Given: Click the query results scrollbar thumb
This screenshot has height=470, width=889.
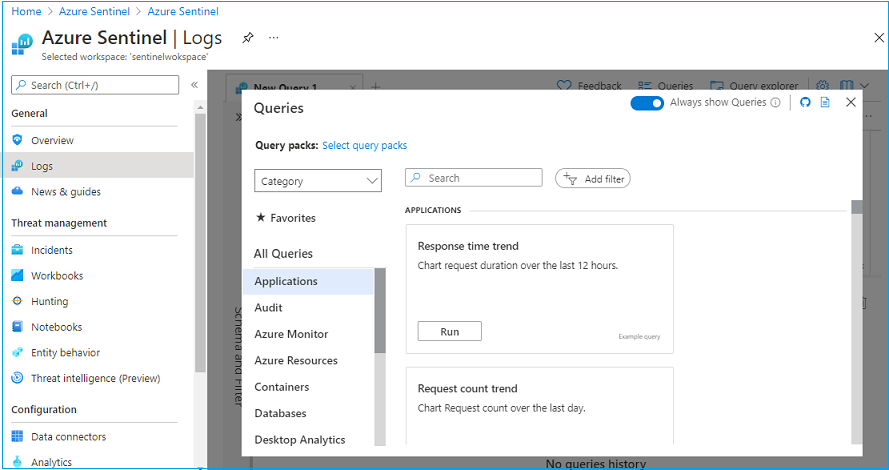Looking at the screenshot, I should tap(857, 207).
